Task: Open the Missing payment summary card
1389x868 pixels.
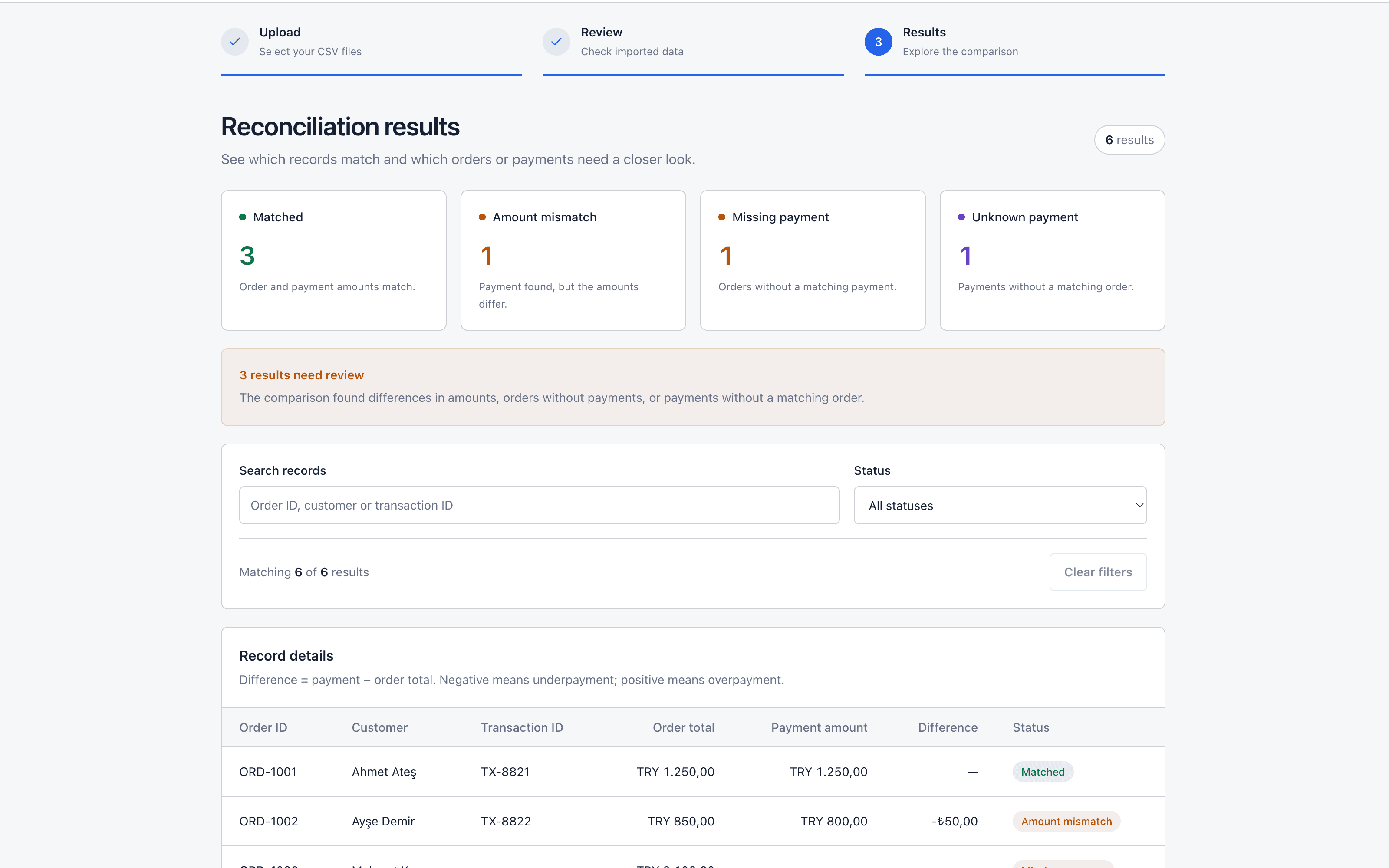Action: coord(812,260)
